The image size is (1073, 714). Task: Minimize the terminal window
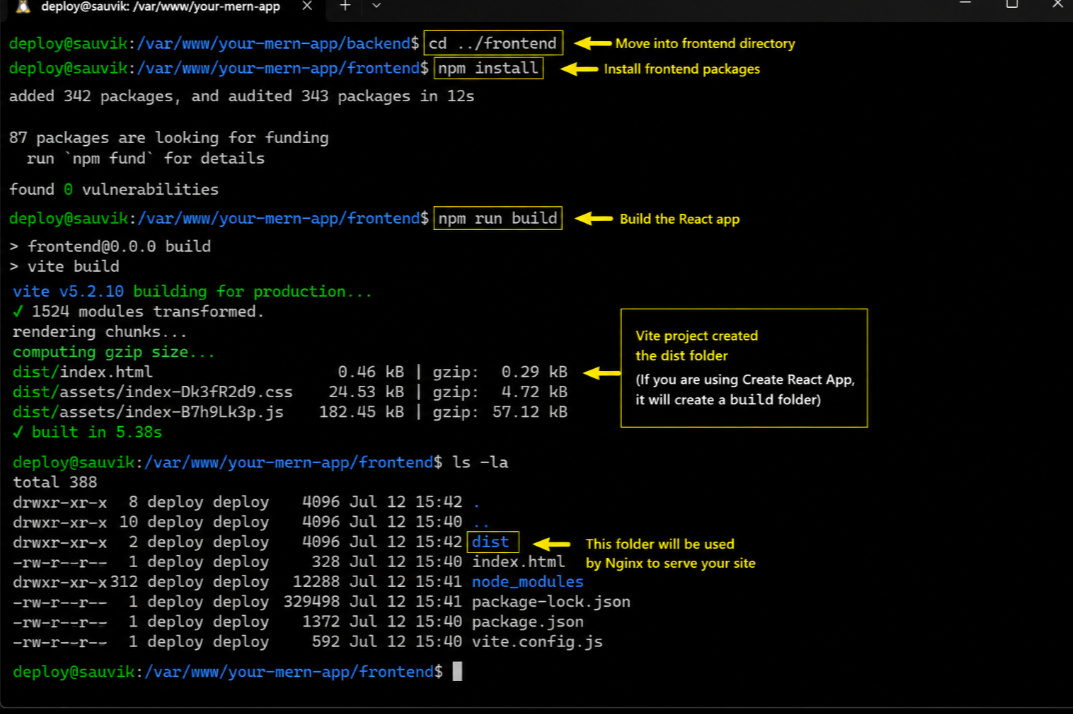point(966,4)
